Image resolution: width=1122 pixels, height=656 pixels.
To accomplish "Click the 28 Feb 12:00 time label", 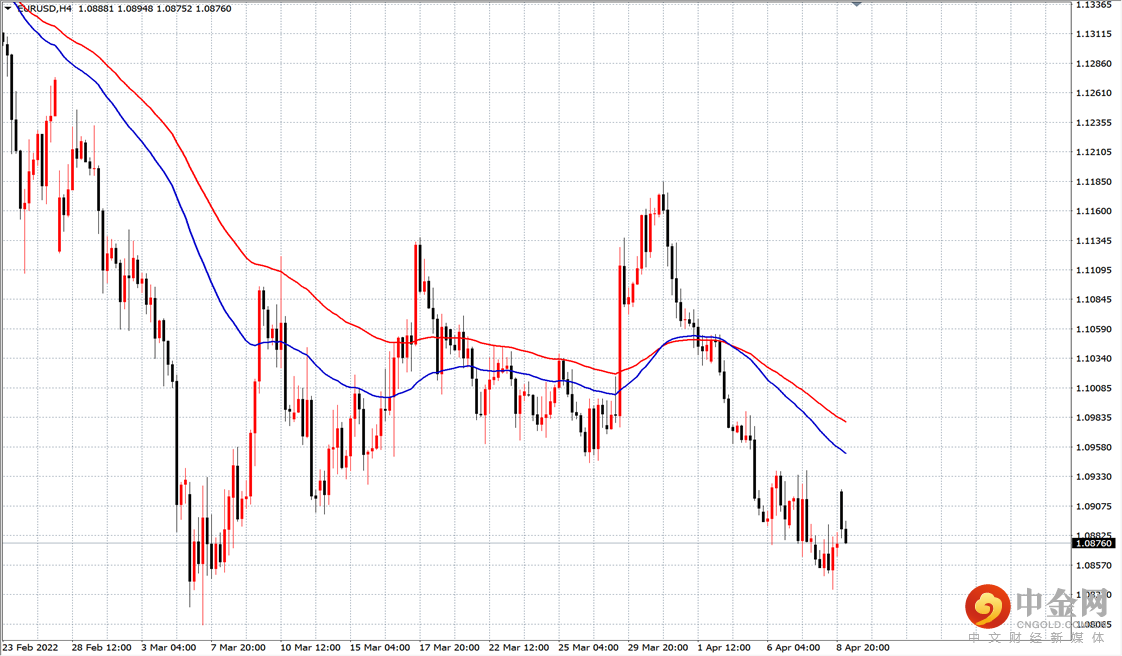I will pos(102,647).
